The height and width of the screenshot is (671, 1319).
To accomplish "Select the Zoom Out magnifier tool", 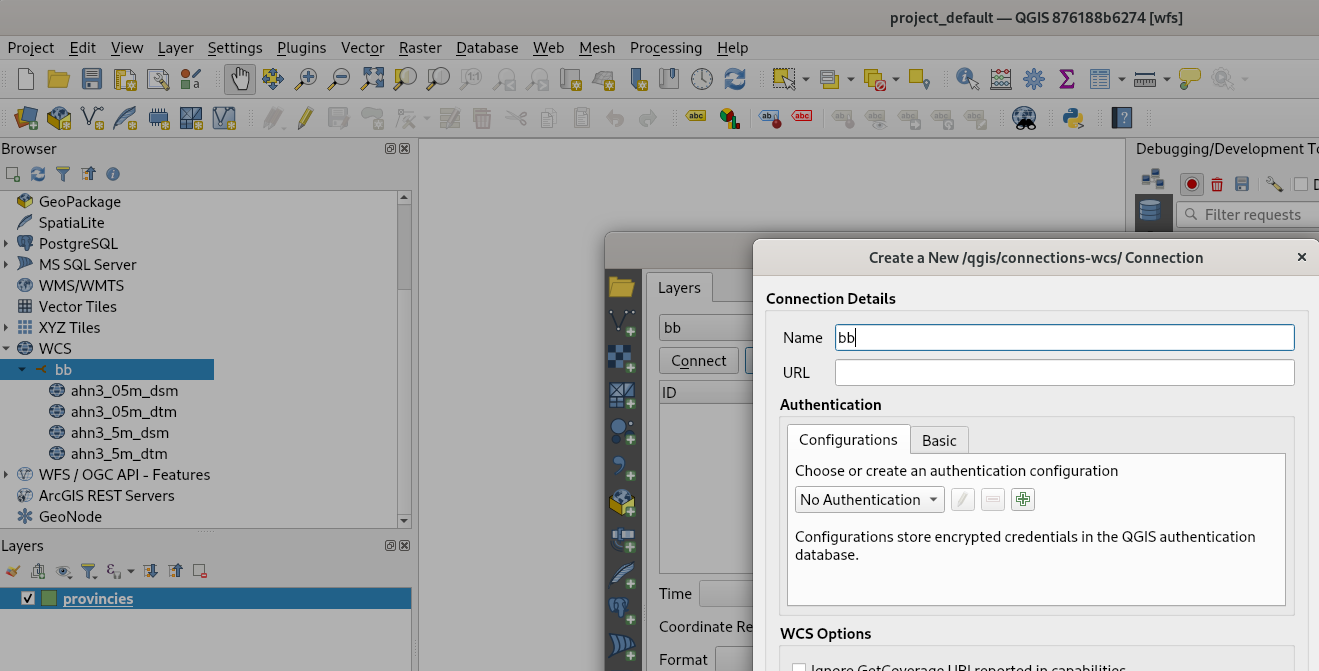I will tap(339, 79).
